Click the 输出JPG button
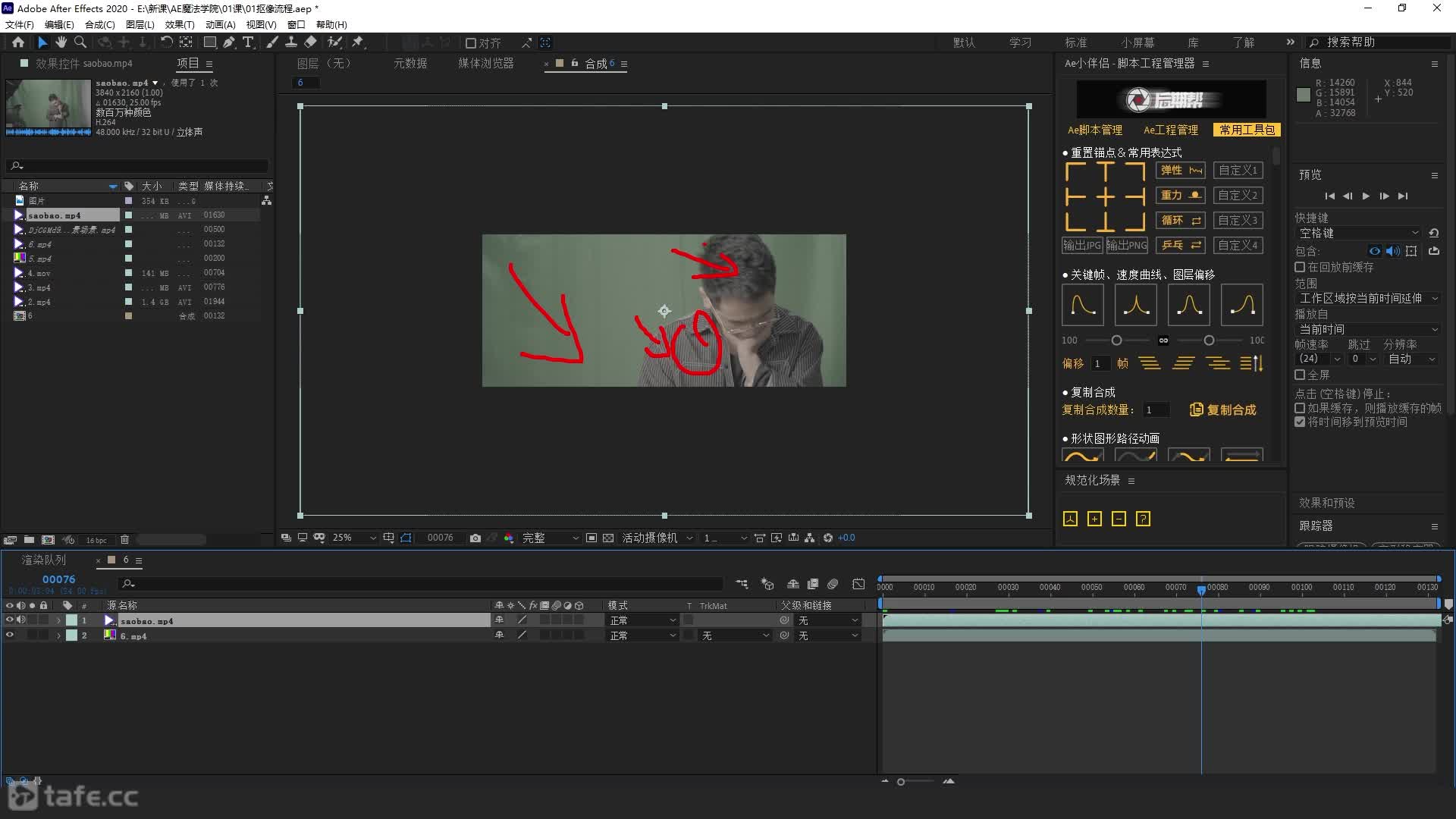Image resolution: width=1456 pixels, height=819 pixels. [1081, 246]
